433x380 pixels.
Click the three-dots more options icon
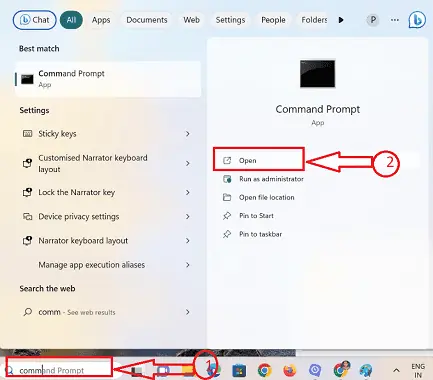pyautogui.click(x=395, y=20)
